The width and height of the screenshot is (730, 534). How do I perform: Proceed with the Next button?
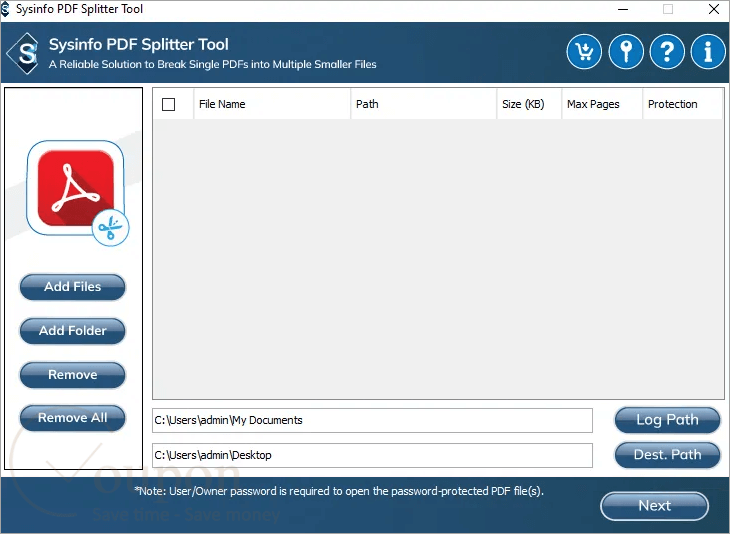(x=655, y=506)
